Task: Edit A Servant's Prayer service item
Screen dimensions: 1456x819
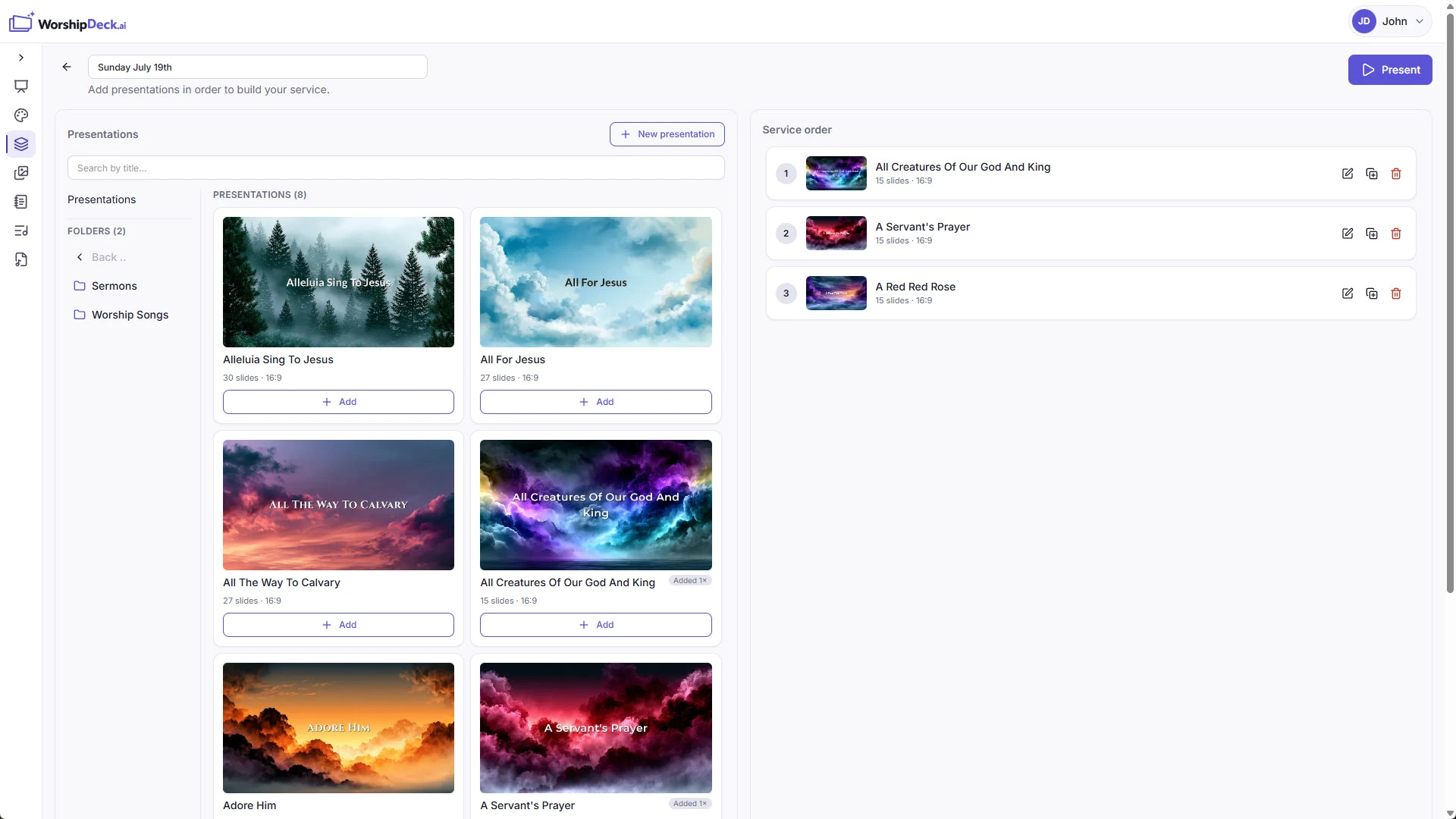Action: coord(1348,234)
